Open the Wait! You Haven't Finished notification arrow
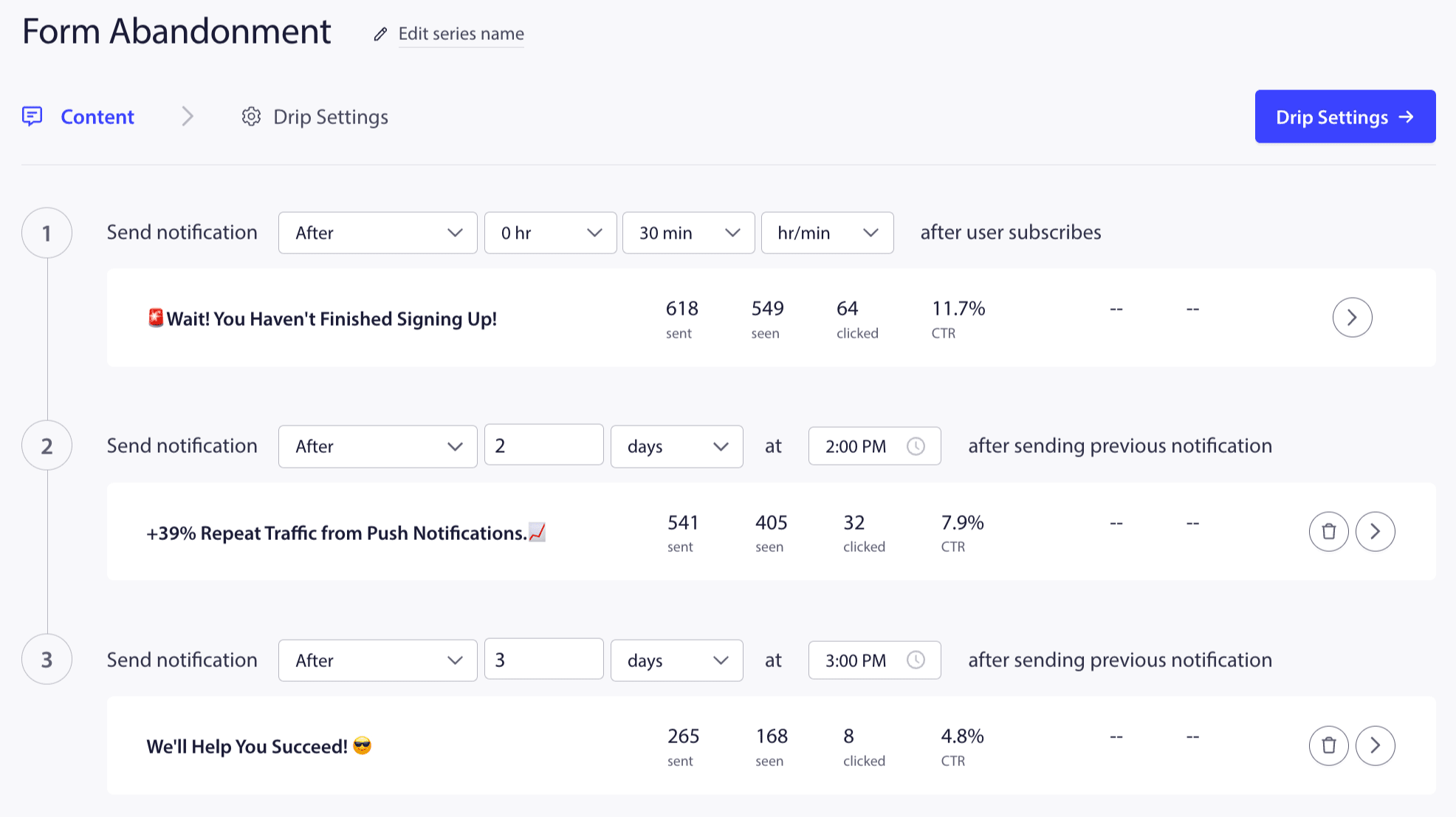Viewport: 1456px width, 817px height. pyautogui.click(x=1352, y=318)
